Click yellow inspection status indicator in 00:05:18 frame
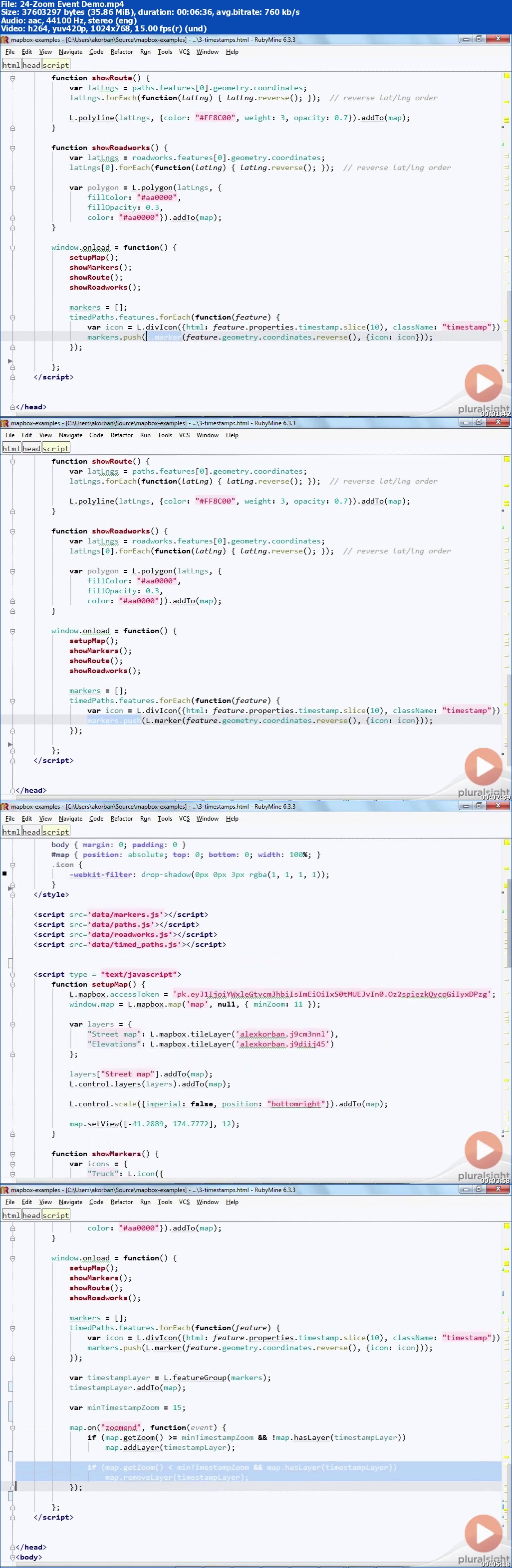 tap(507, 1226)
